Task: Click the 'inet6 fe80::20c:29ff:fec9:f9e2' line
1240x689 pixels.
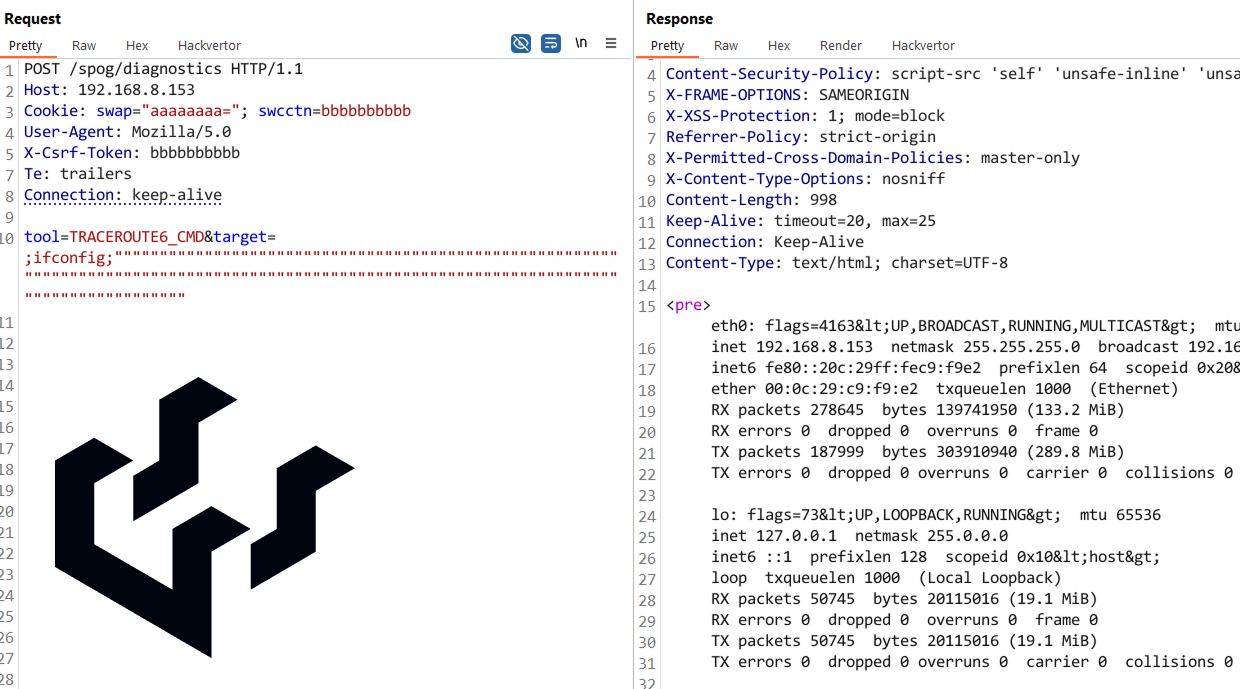Action: click(x=975, y=368)
